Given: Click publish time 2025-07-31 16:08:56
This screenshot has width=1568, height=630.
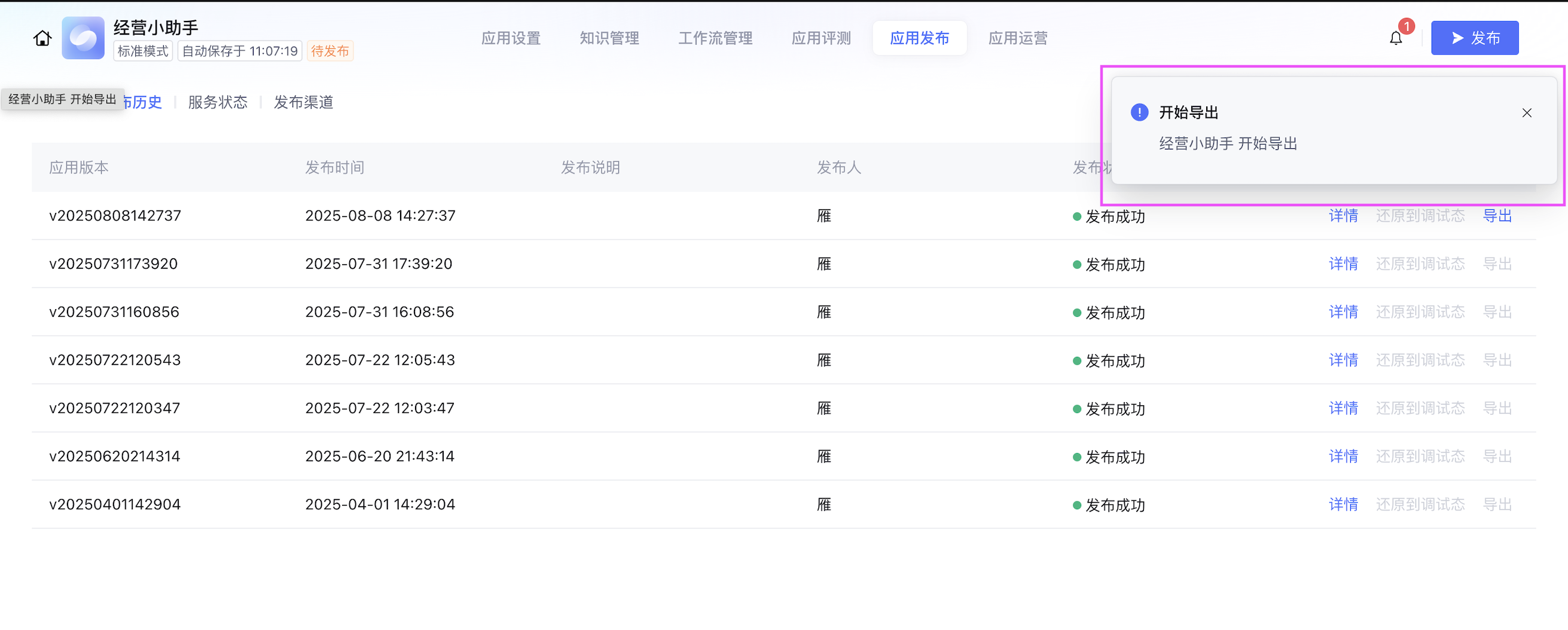Looking at the screenshot, I should point(380,312).
